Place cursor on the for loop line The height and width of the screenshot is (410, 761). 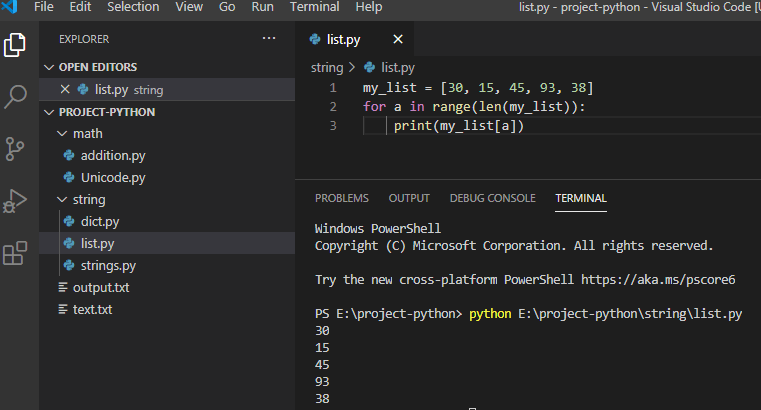click(474, 107)
